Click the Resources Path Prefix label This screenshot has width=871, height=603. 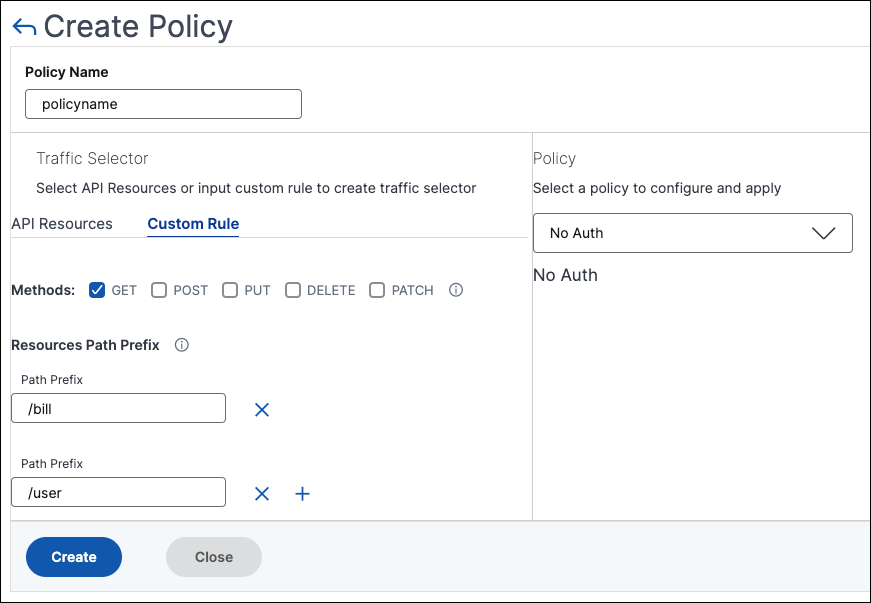coord(85,345)
